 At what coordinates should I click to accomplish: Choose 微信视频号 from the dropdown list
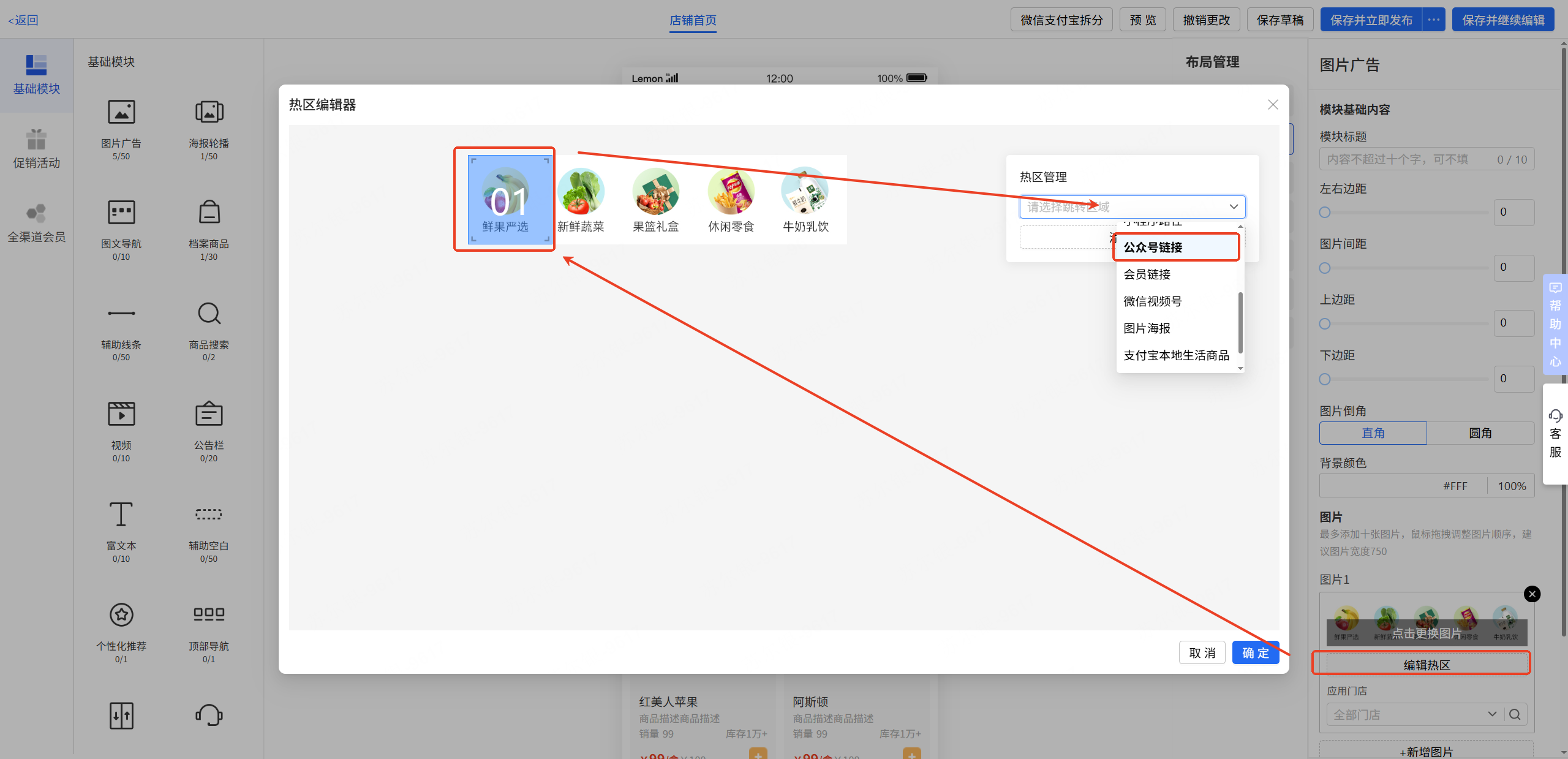click(x=1152, y=301)
